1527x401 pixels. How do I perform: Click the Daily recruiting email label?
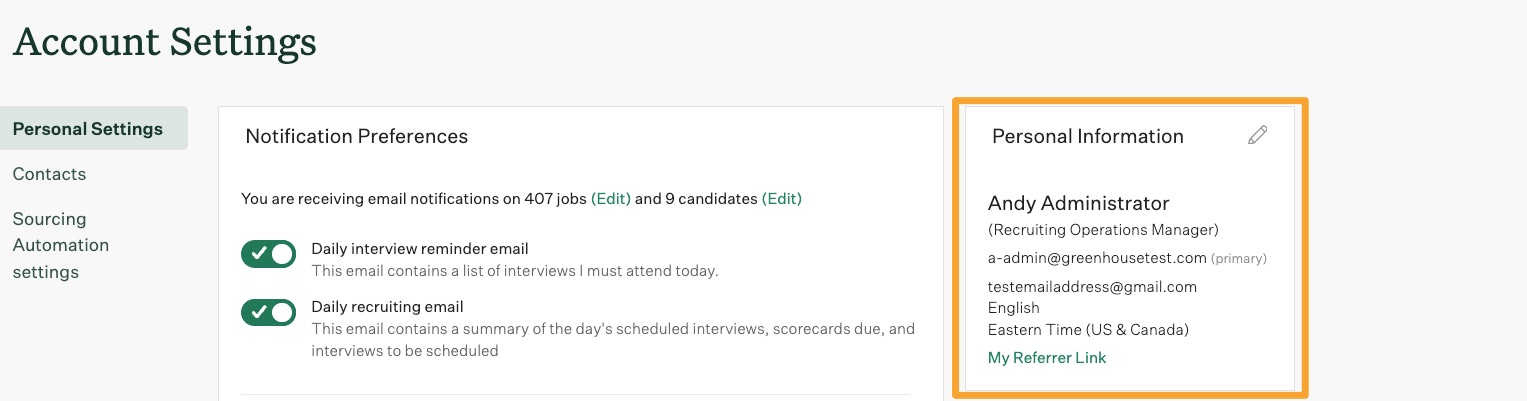388,307
